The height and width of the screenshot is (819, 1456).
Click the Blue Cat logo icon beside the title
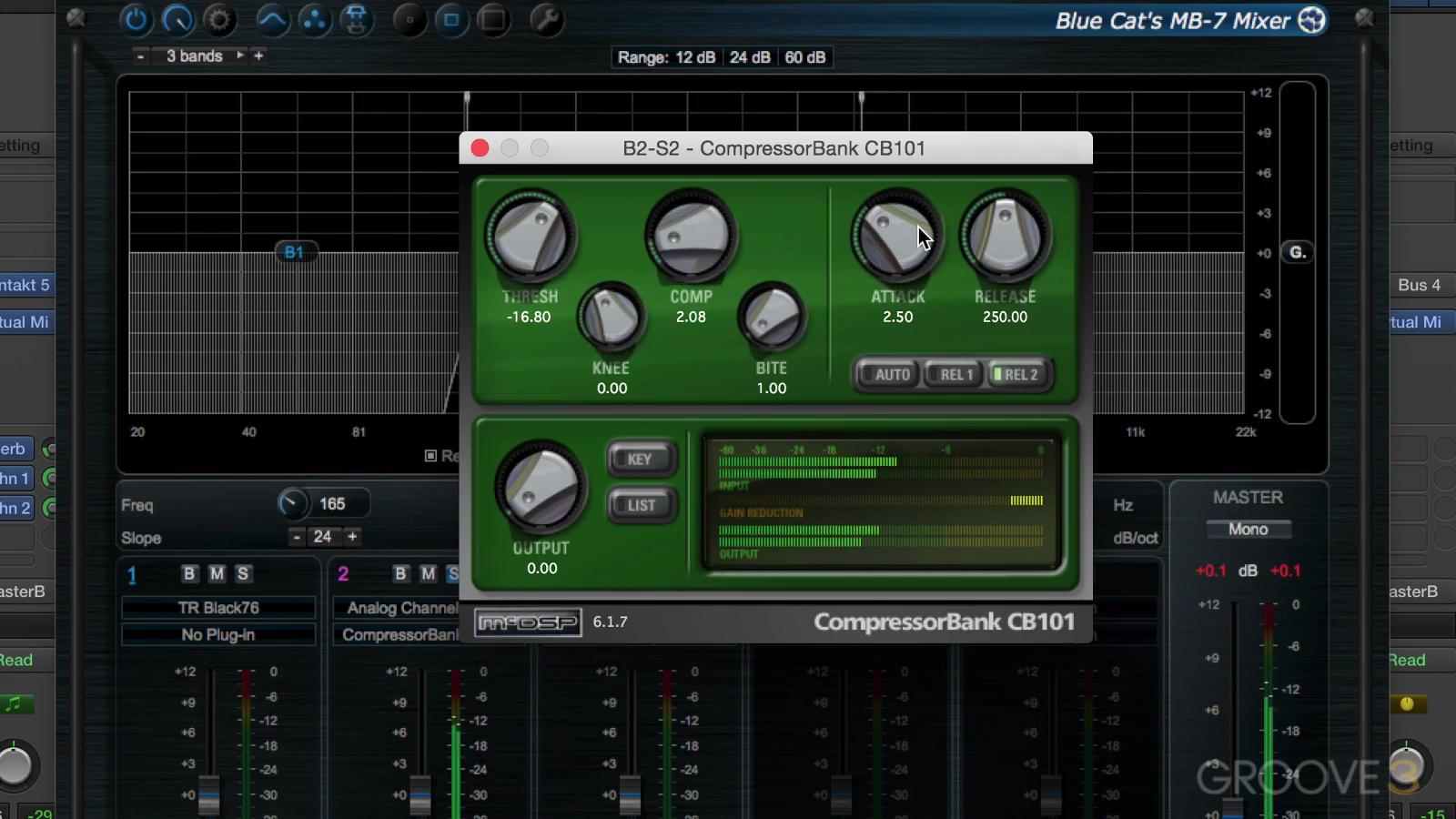tap(1311, 20)
